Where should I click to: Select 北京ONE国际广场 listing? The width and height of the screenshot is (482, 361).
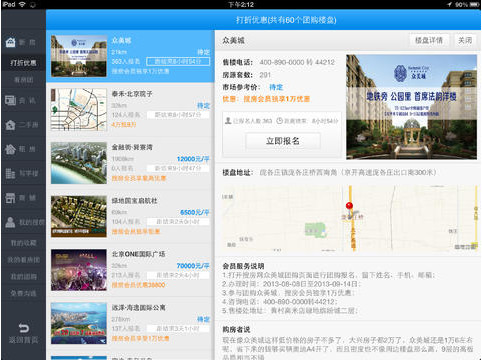point(130,270)
